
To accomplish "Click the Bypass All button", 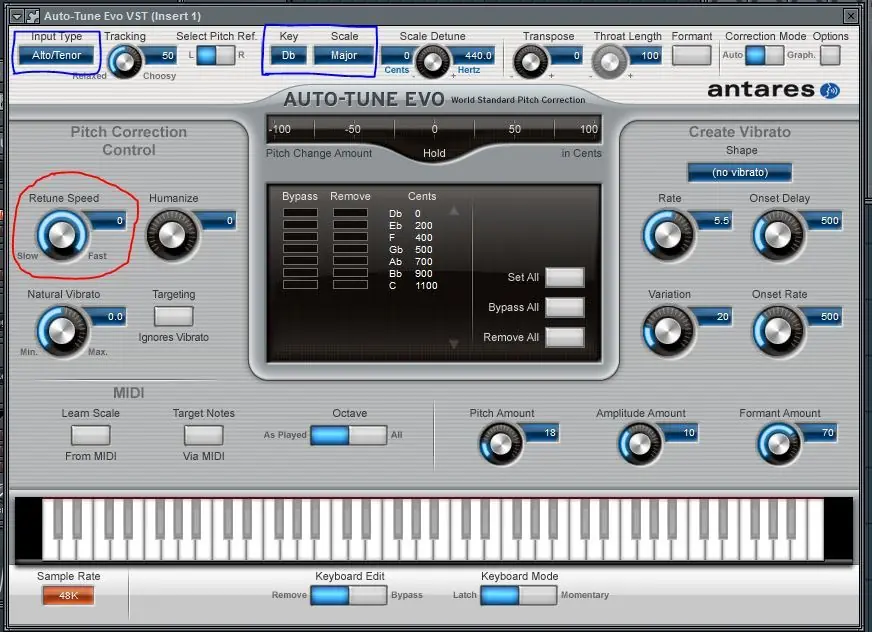I will coord(565,307).
